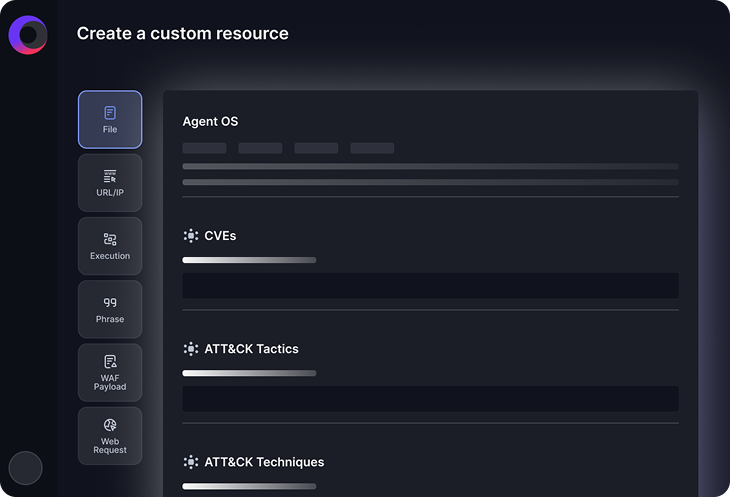This screenshot has width=730, height=497.
Task: Select the File resource type
Action: 110,120
